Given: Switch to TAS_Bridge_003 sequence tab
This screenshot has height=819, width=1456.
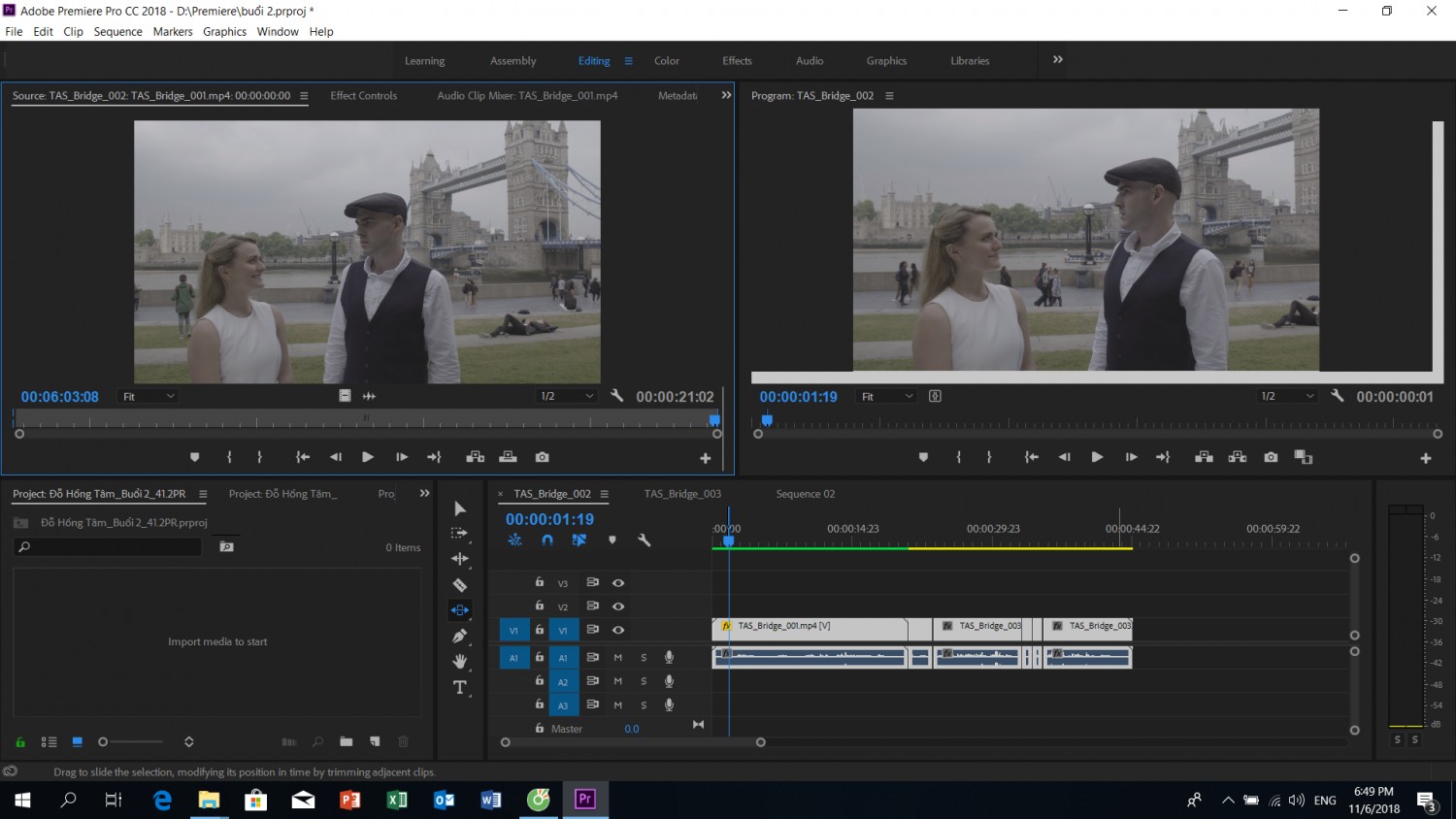Looking at the screenshot, I should (682, 494).
